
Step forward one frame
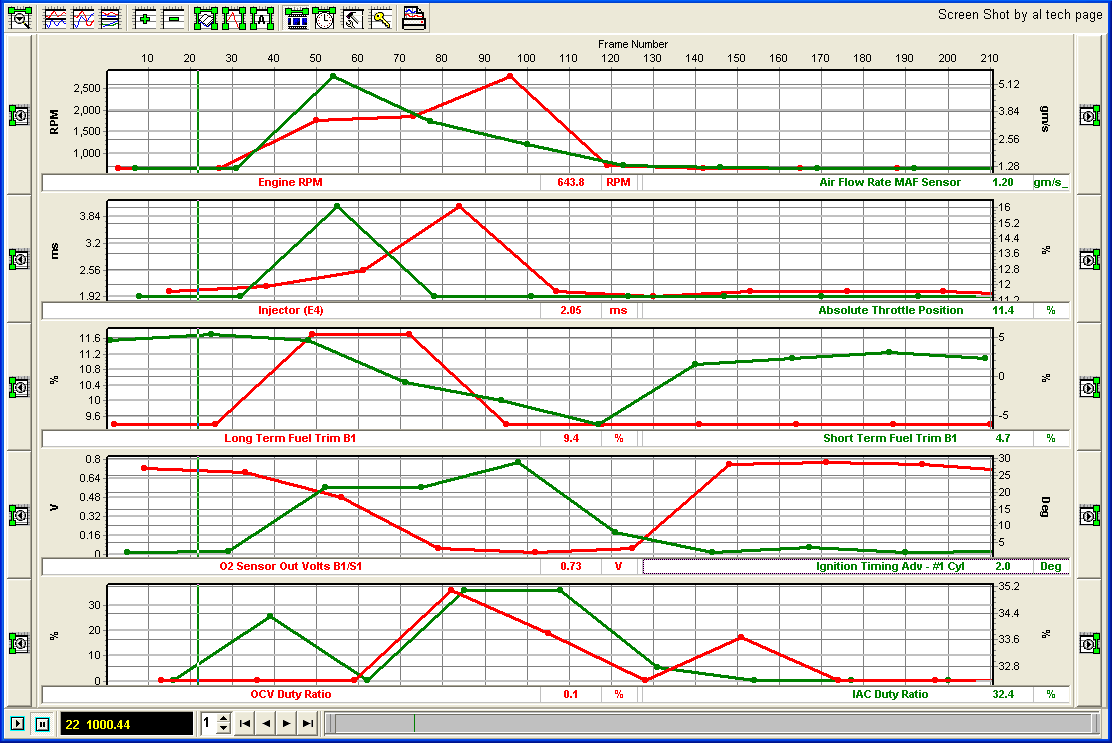pos(287,722)
